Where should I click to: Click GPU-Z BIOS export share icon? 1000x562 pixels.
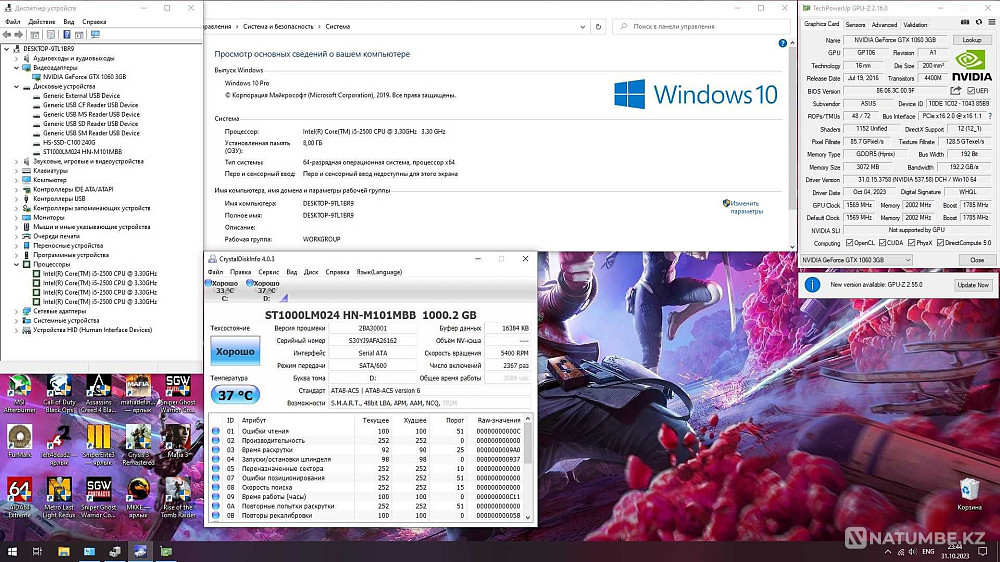(x=955, y=91)
